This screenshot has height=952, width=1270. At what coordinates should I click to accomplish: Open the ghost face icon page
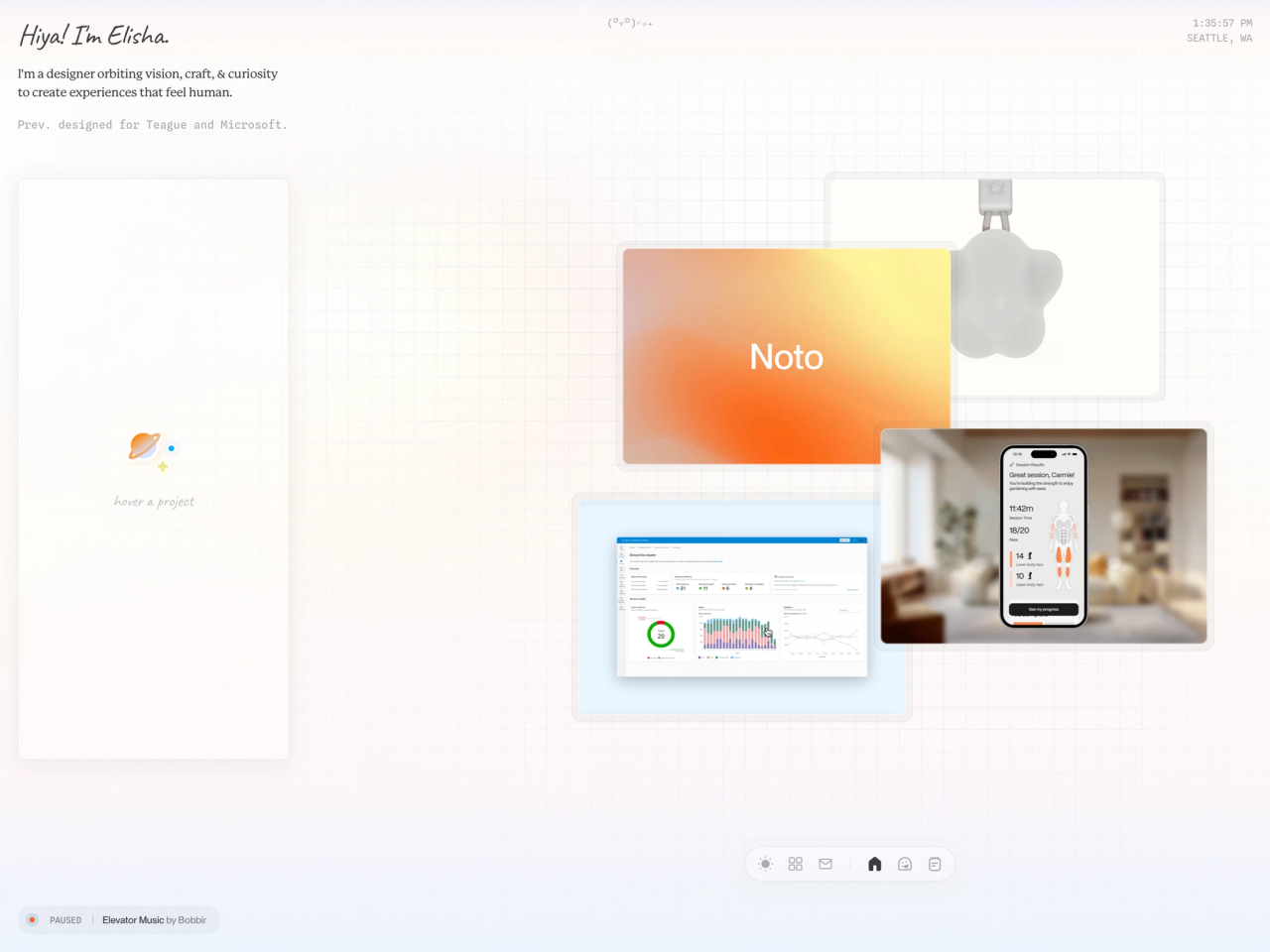click(x=905, y=864)
